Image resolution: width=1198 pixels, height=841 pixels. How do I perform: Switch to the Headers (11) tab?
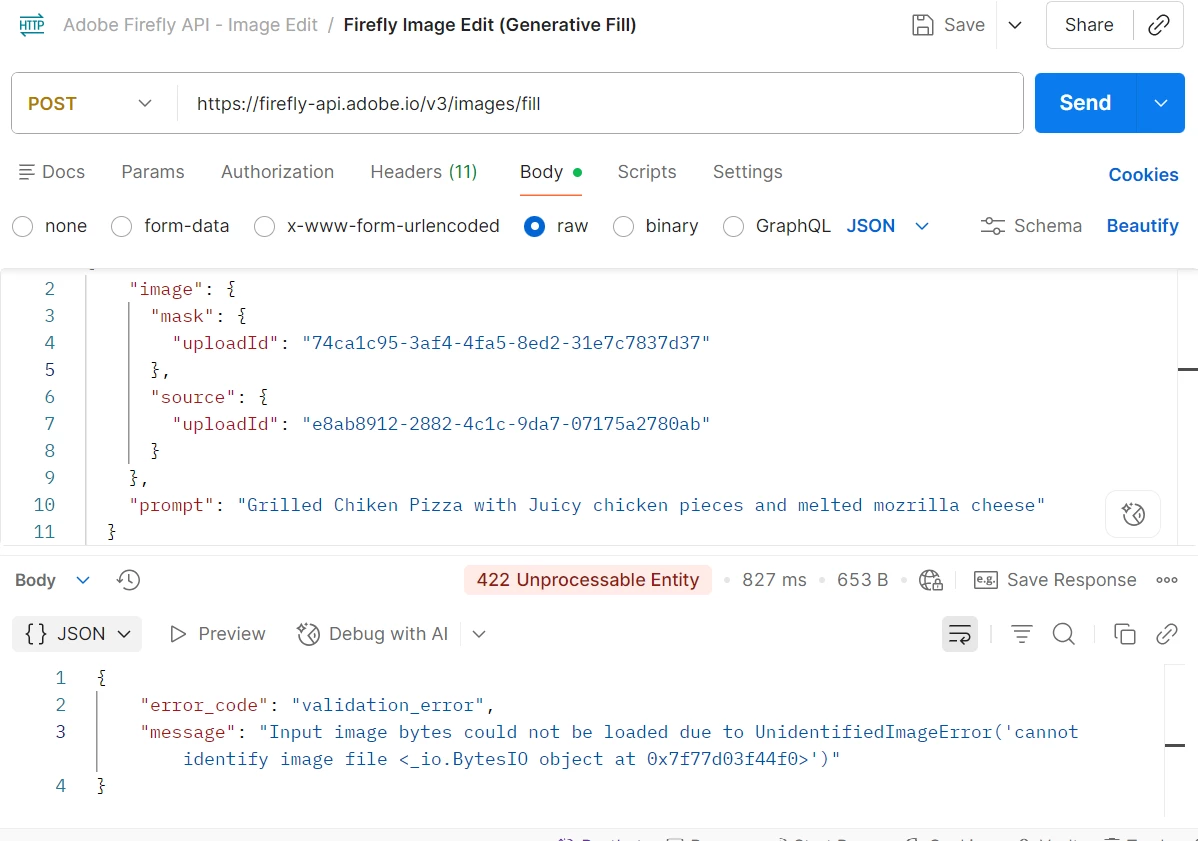pyautogui.click(x=424, y=172)
